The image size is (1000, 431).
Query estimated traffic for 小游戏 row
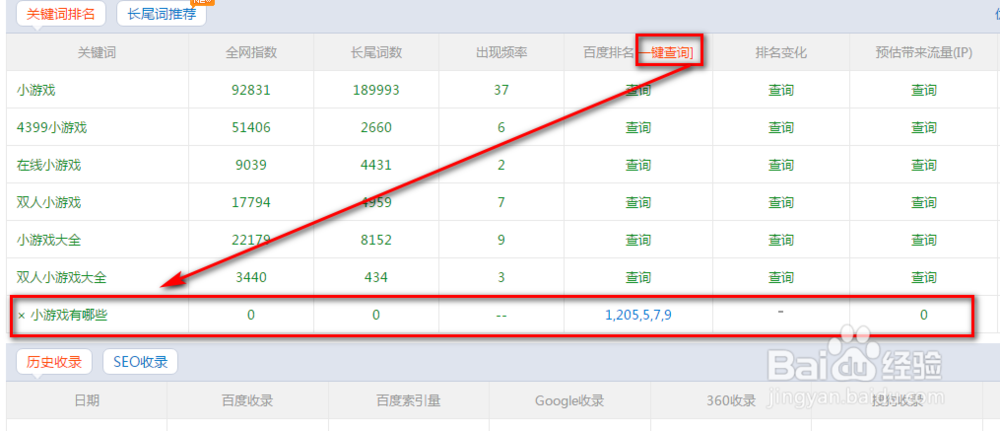point(923,90)
